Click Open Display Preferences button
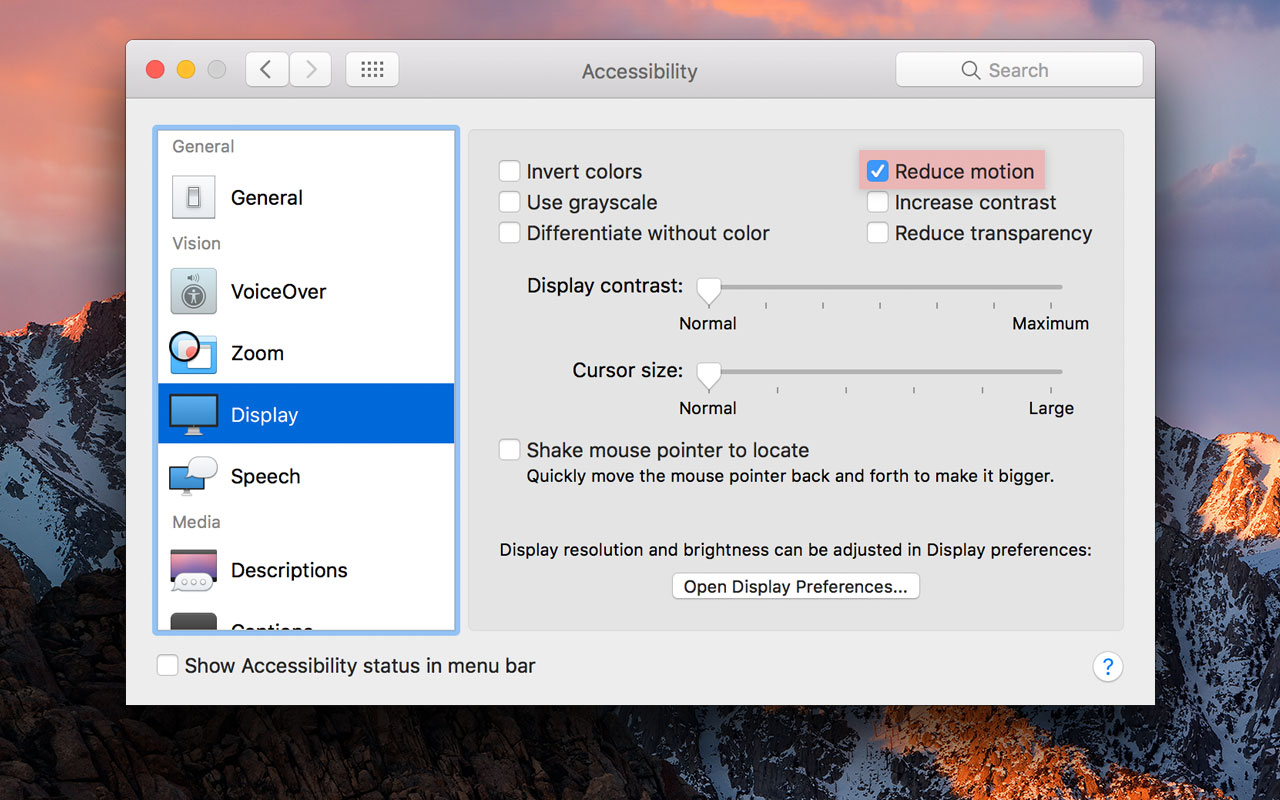Screen dimensions: 1280x800 pyautogui.click(x=795, y=587)
